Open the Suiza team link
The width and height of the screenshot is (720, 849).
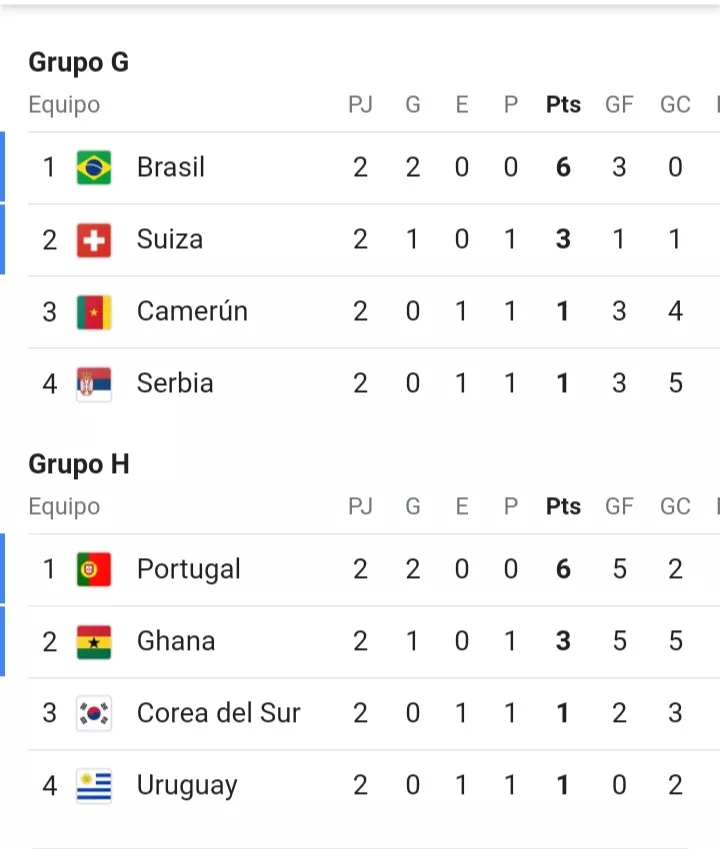point(170,240)
